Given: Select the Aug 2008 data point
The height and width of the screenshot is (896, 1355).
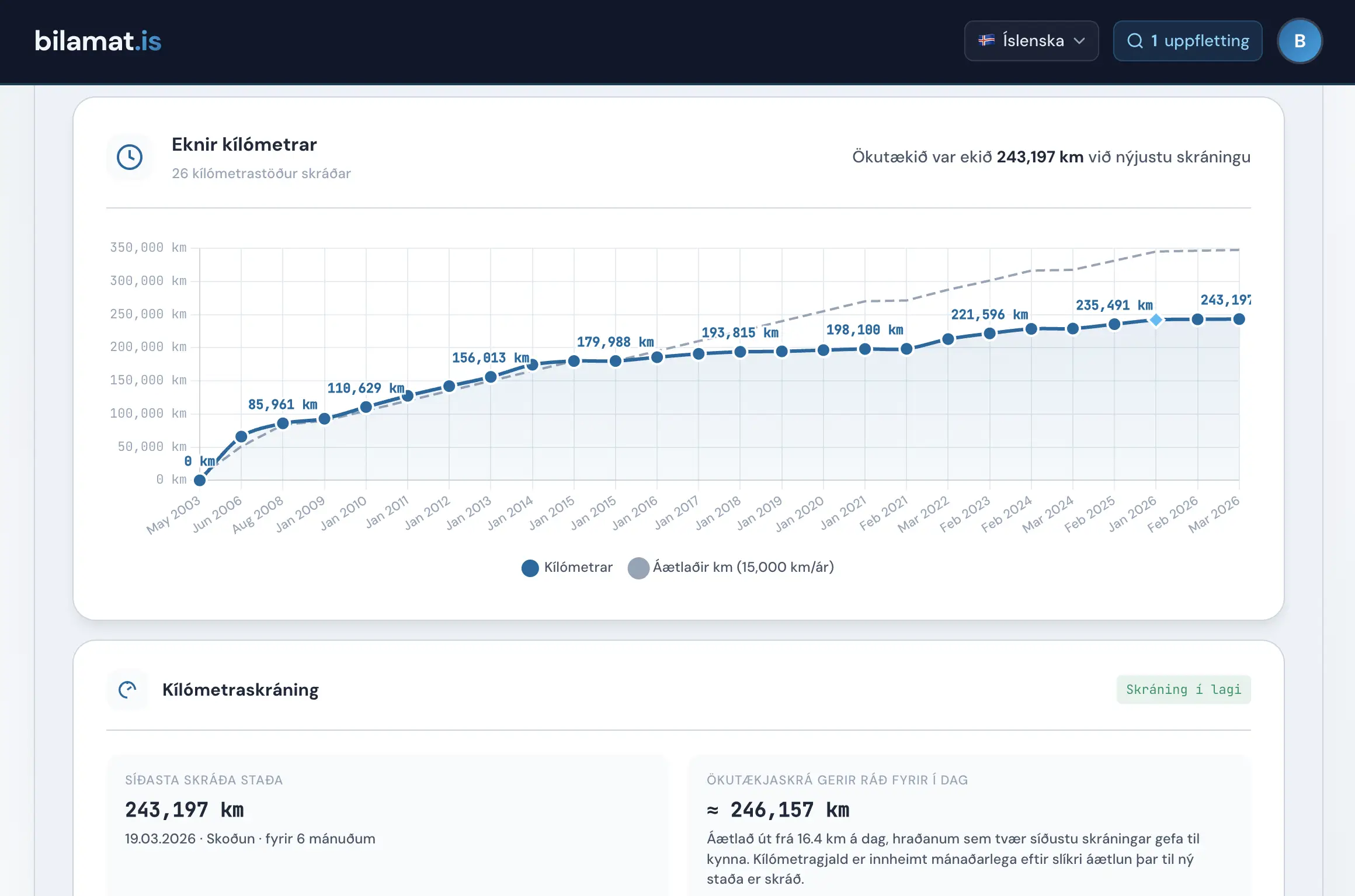Looking at the screenshot, I should pos(283,423).
